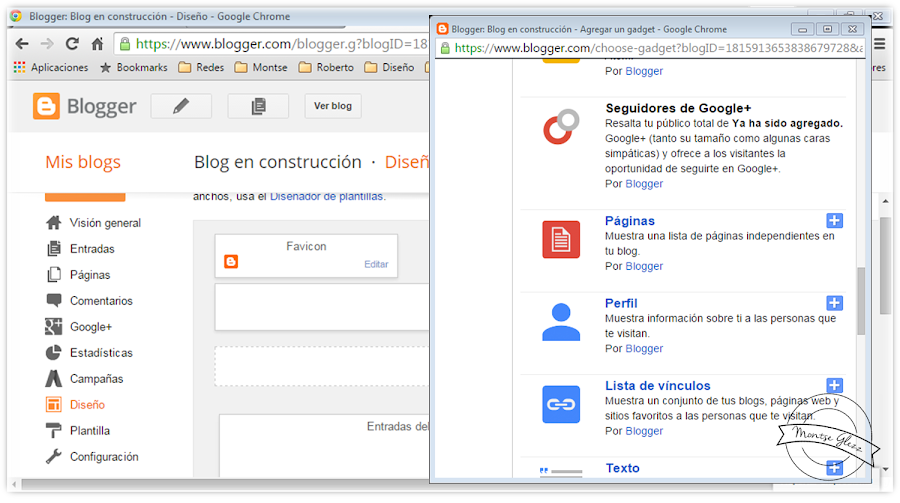Add the Lista de vínculos gadget plus button

click(835, 385)
